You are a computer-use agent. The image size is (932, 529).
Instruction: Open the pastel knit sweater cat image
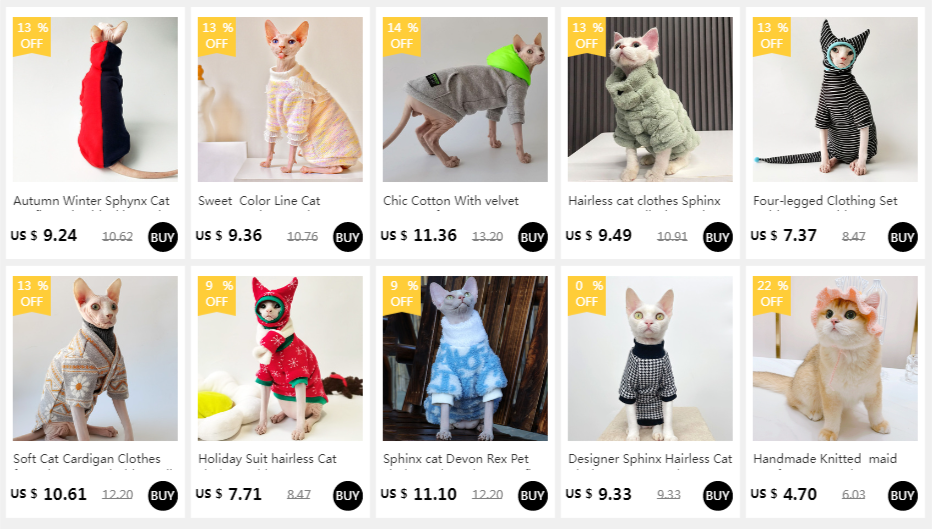click(280, 99)
